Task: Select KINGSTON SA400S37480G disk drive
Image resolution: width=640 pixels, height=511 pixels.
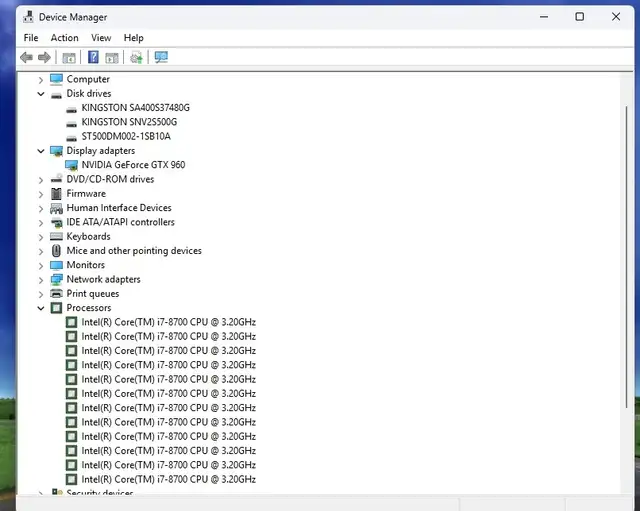Action: [x=136, y=108]
